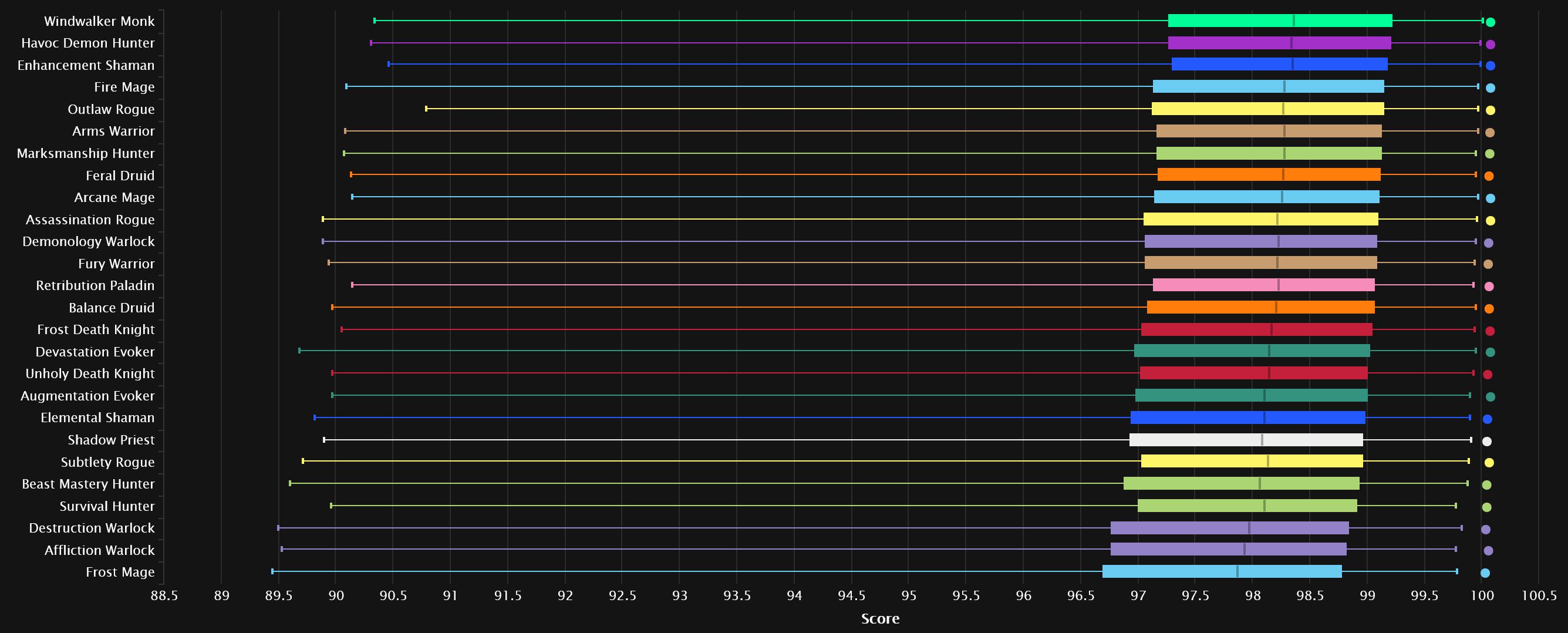Select the Retribution Paladin outlier dot
The height and width of the screenshot is (633, 1568).
coord(1489,287)
